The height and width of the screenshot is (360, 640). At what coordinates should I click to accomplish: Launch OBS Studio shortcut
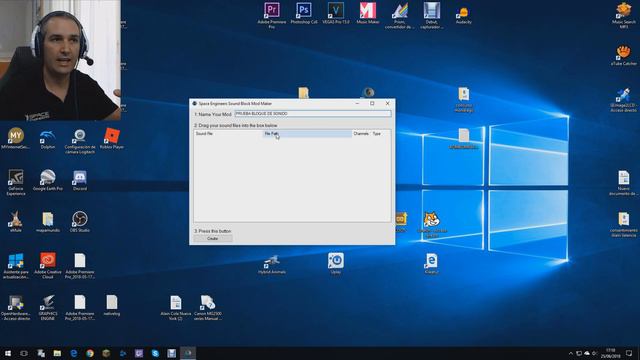click(x=80, y=222)
